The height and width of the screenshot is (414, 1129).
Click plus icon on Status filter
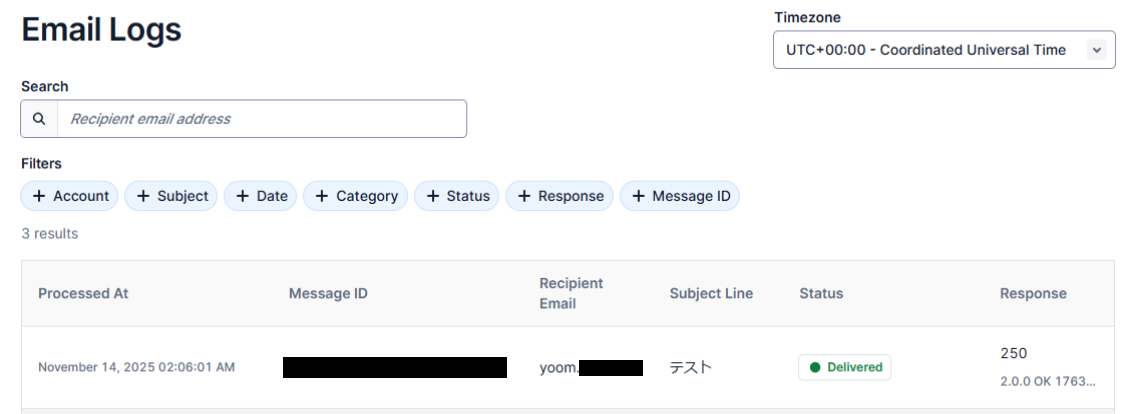point(432,196)
